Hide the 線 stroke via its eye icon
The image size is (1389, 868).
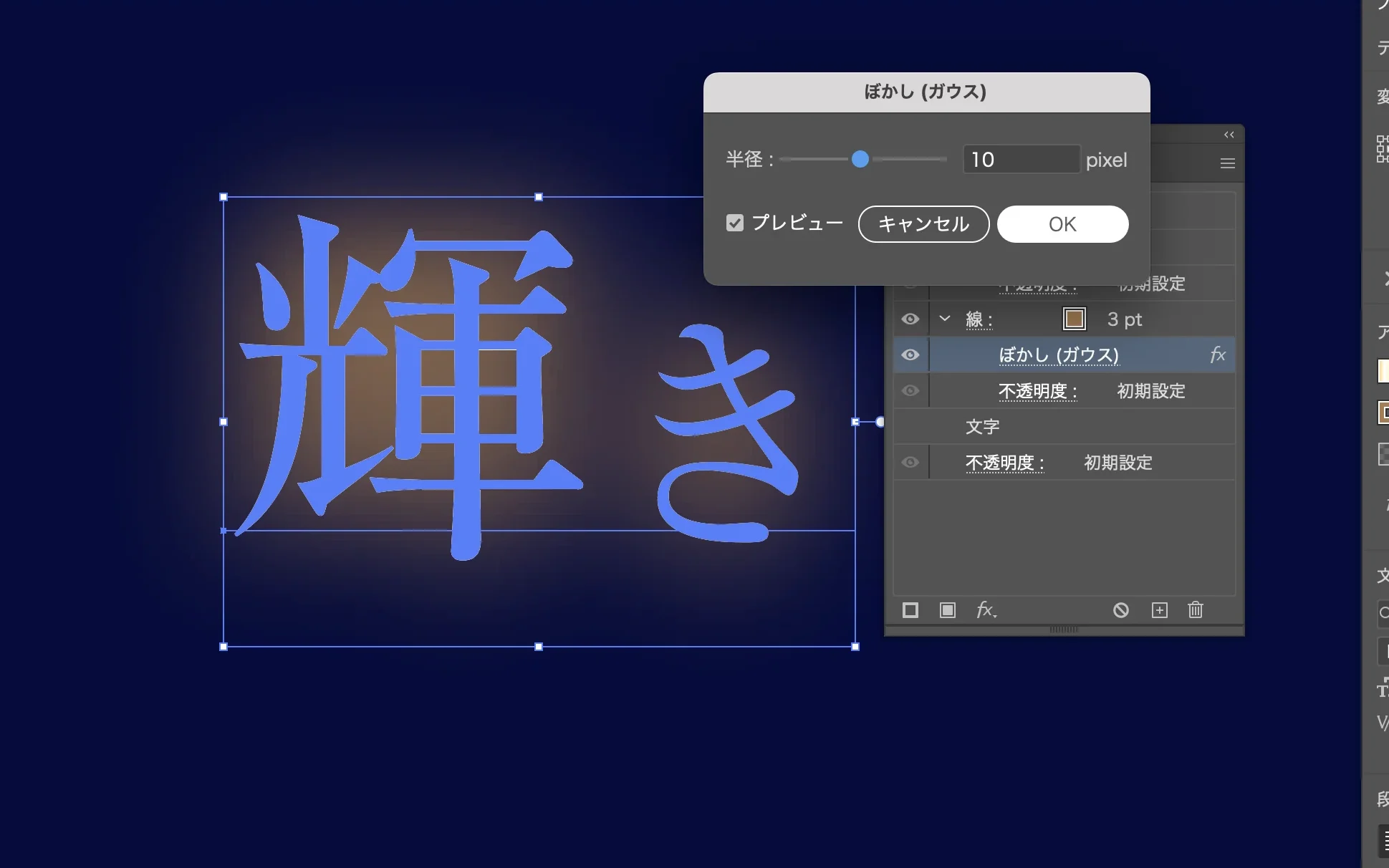(x=910, y=319)
